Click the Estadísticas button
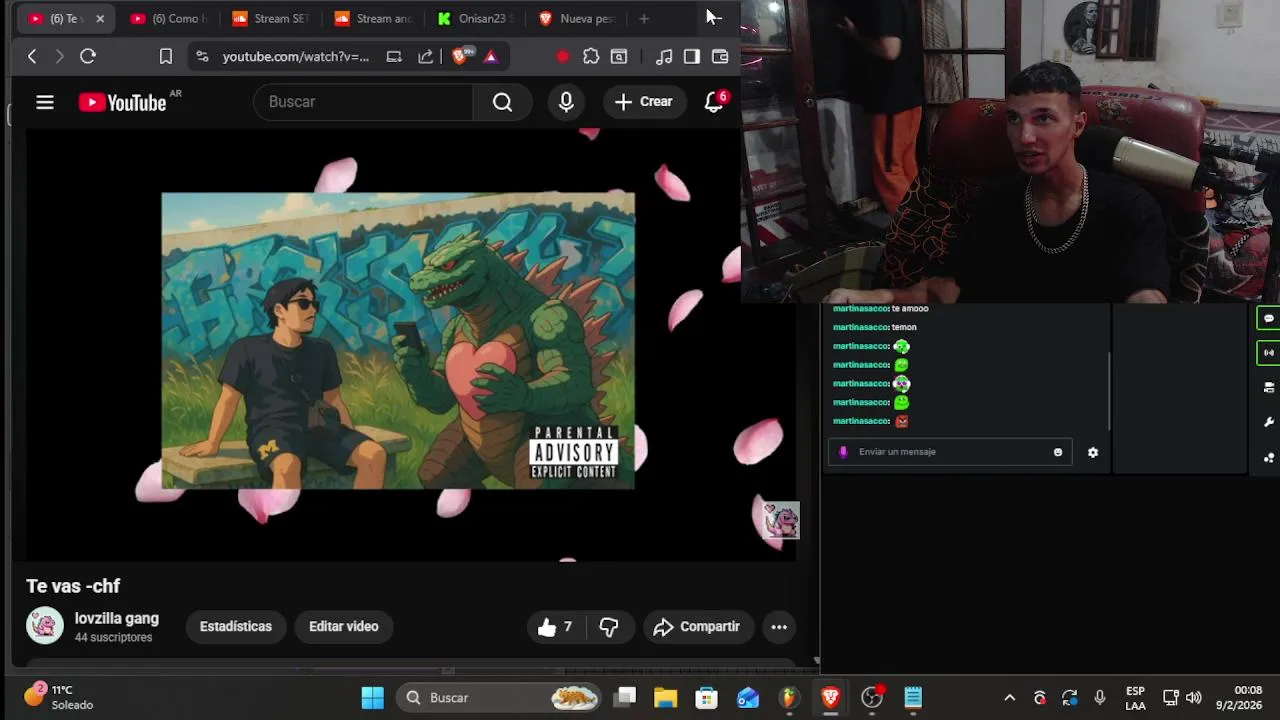The width and height of the screenshot is (1280, 720). 236,626
